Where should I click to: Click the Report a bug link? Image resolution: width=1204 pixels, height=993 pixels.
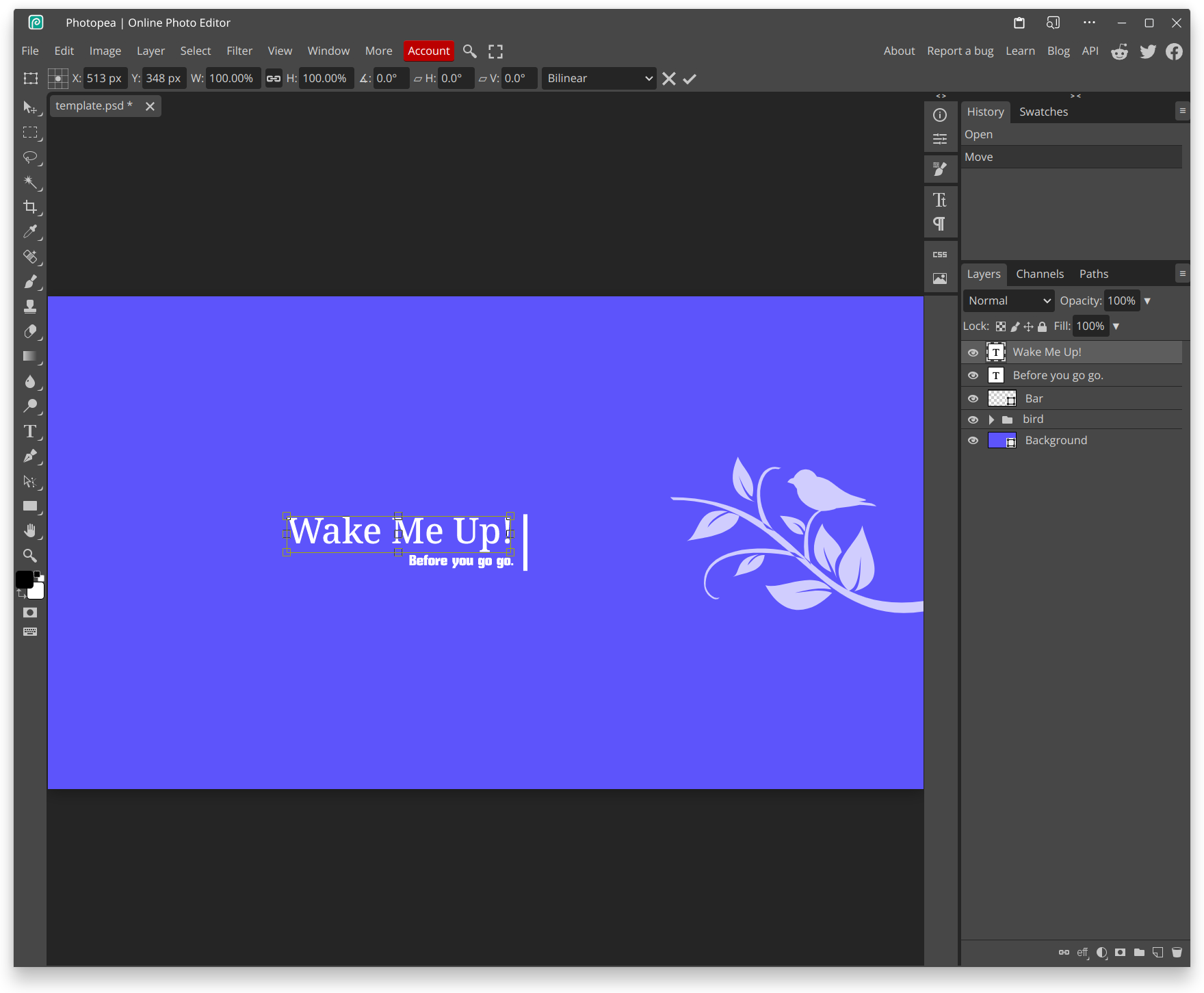(960, 51)
